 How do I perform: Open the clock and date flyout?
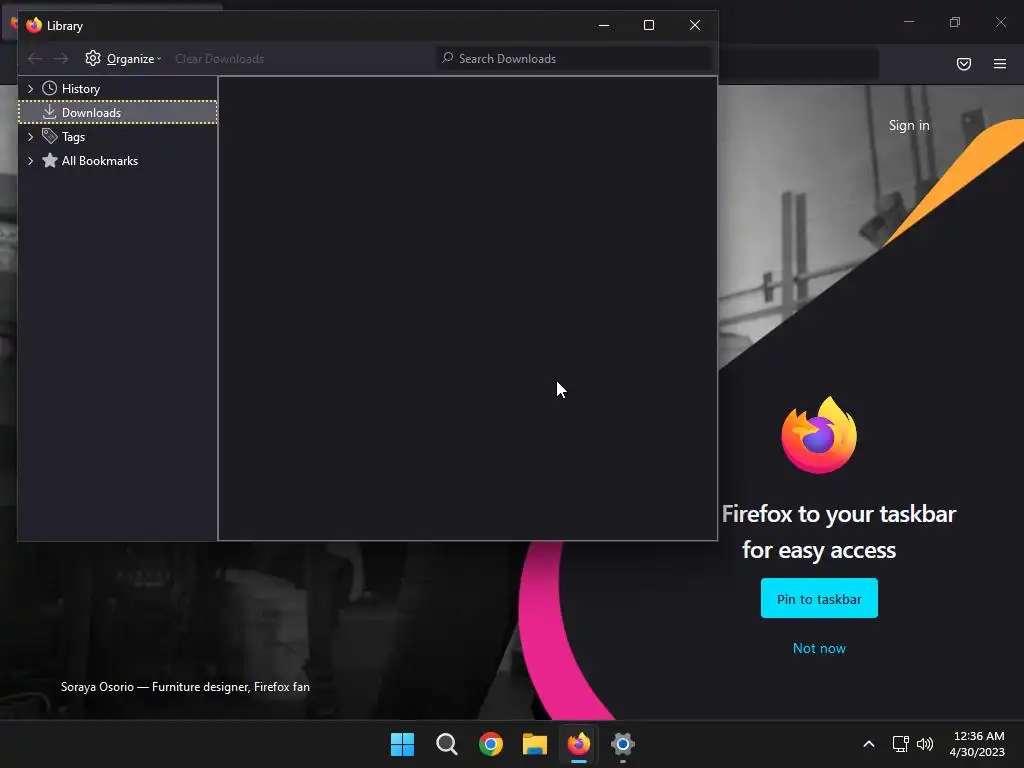coord(977,744)
